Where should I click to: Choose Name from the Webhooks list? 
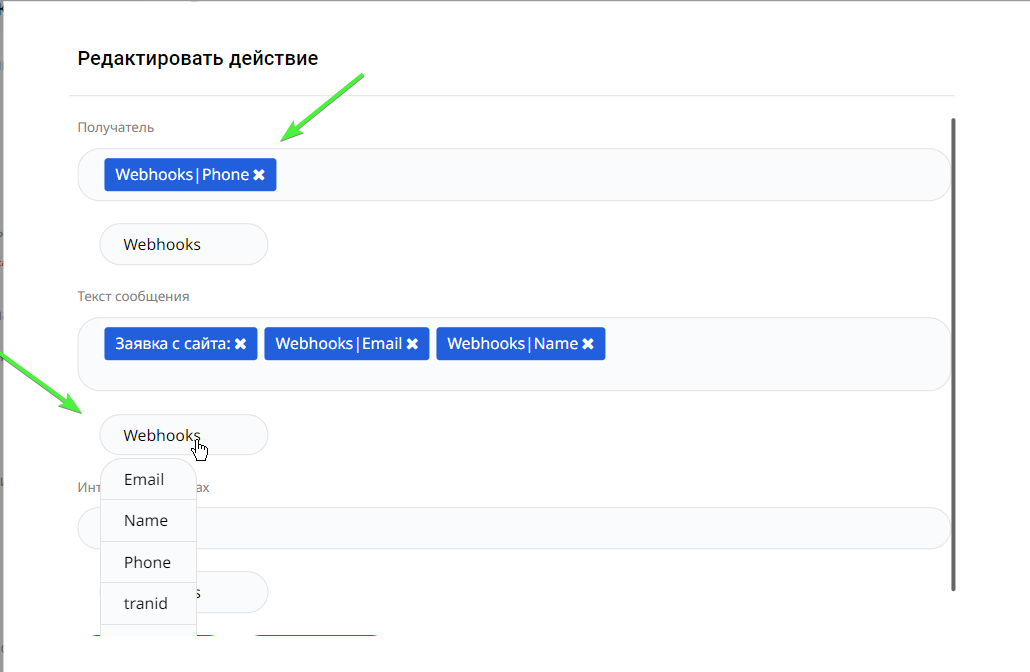pos(148,521)
